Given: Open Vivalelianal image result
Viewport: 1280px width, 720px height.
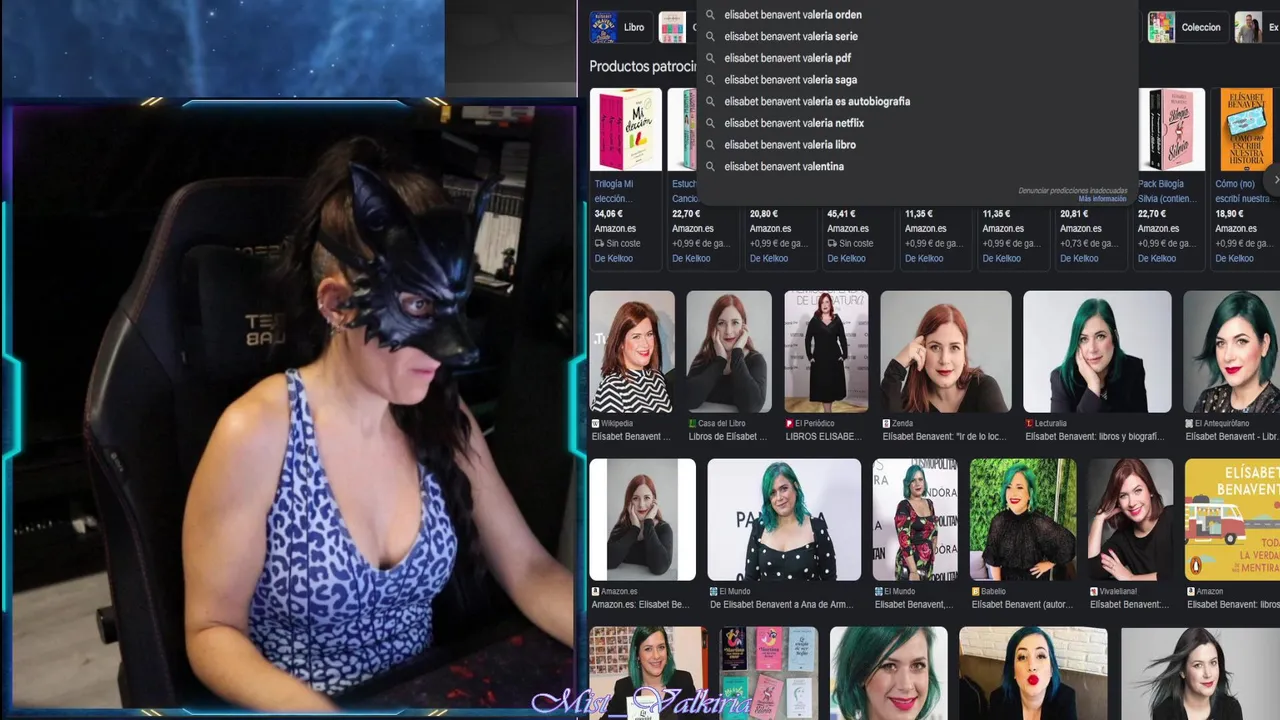Looking at the screenshot, I should 1130,520.
